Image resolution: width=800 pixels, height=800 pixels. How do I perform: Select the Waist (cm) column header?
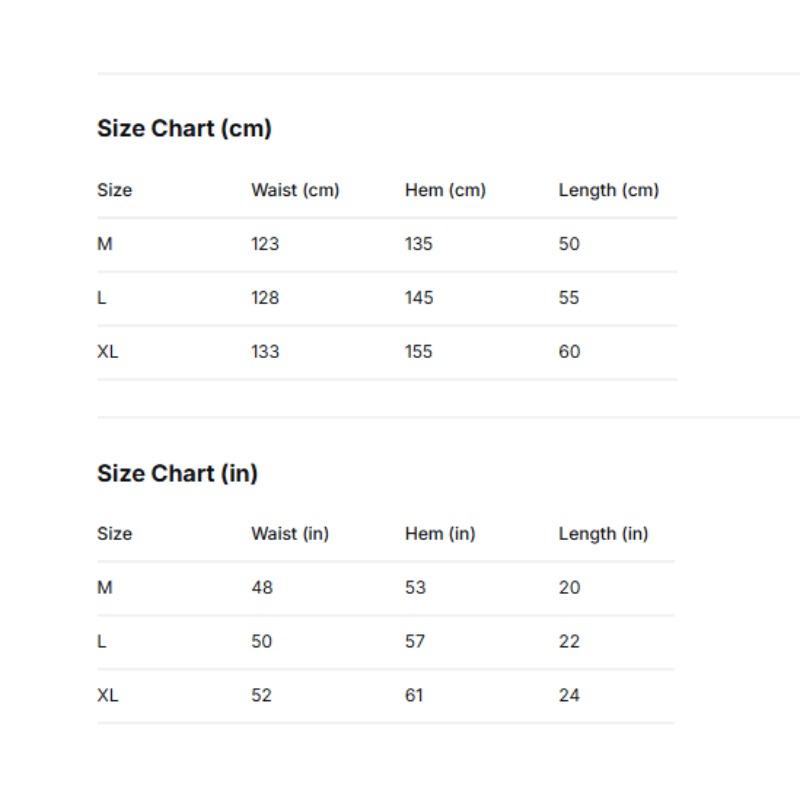[295, 190]
